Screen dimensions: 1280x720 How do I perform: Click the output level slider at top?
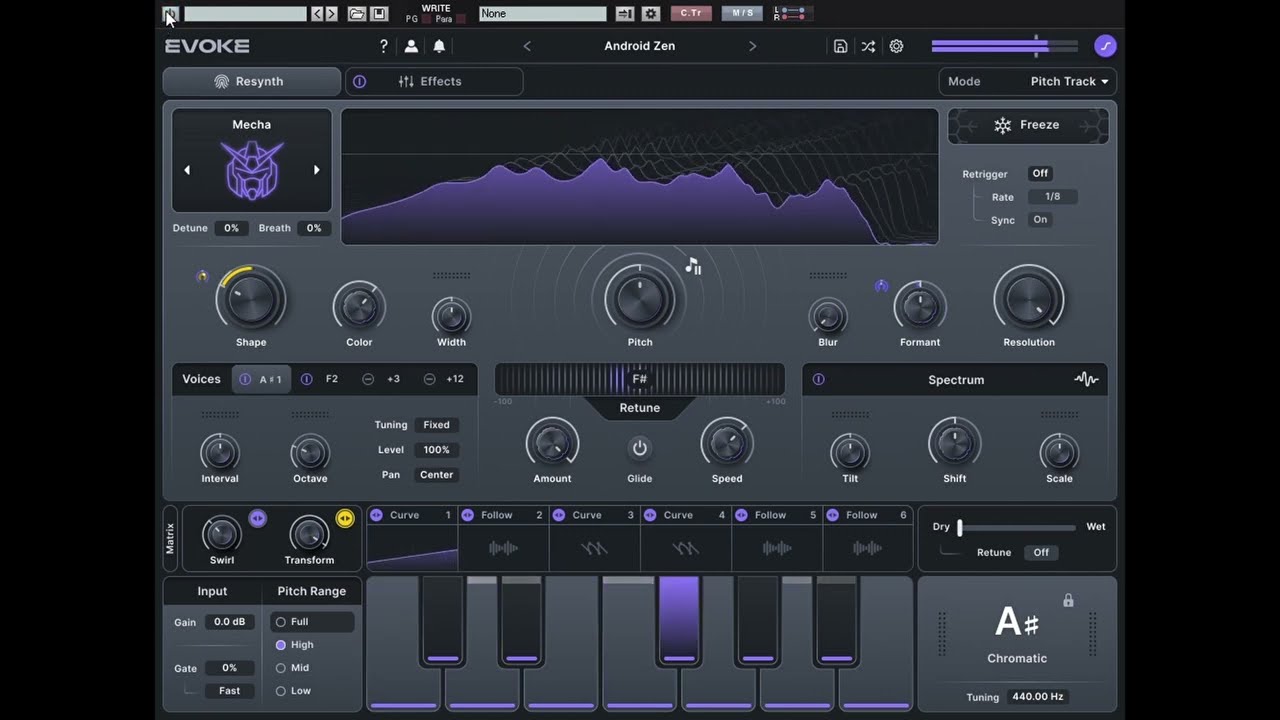pos(1005,46)
